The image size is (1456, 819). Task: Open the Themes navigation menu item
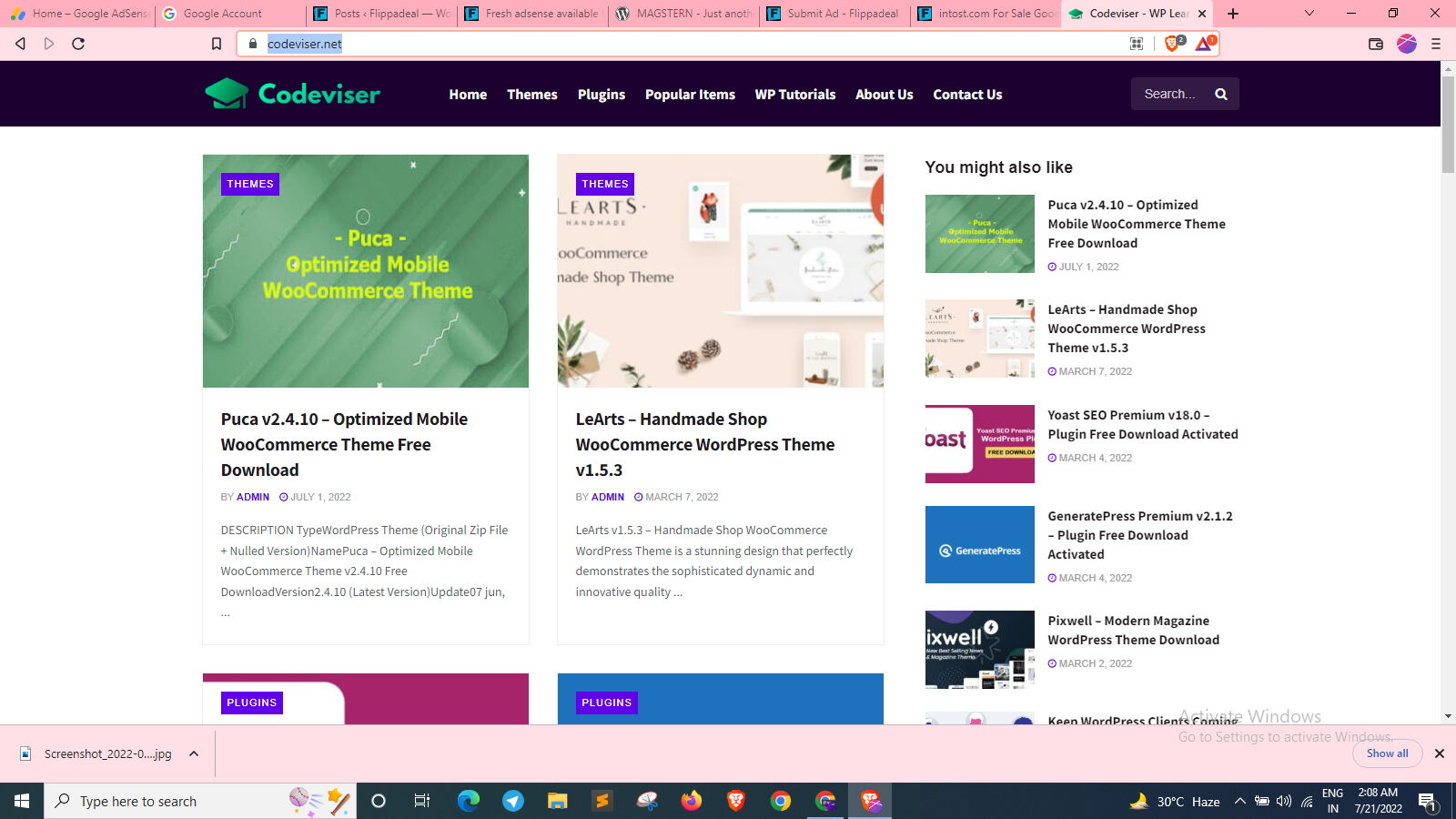tap(532, 95)
